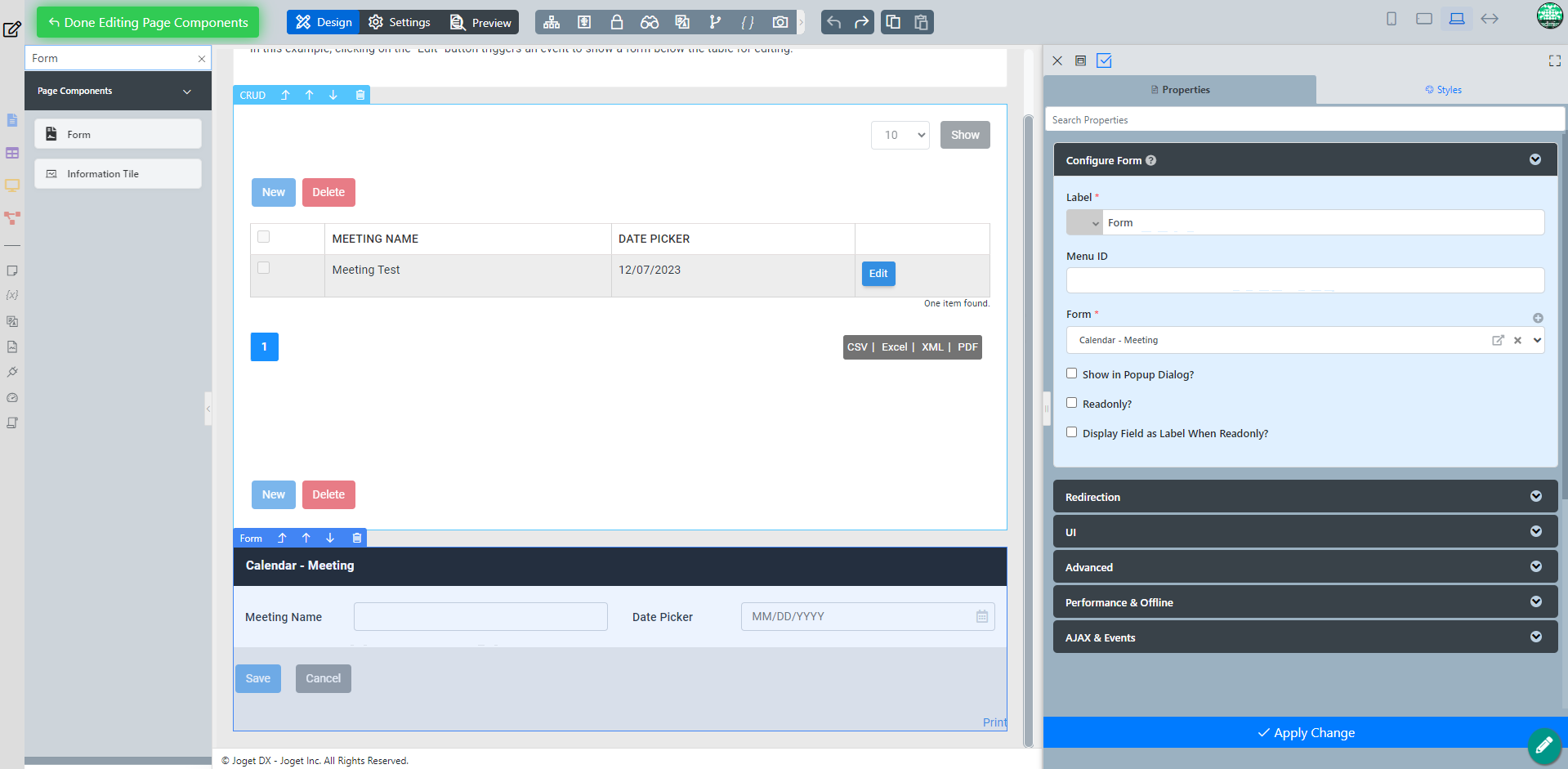
Task: Open the page size dropdown showing 10
Action: [x=901, y=135]
